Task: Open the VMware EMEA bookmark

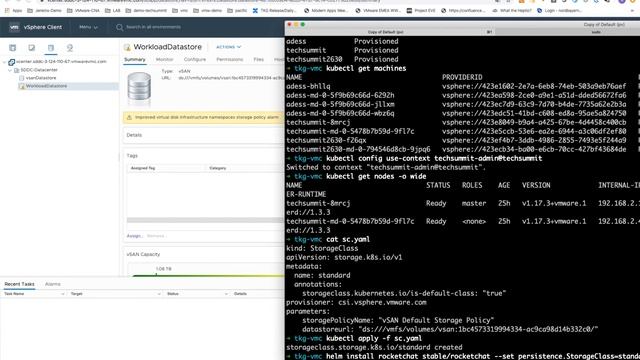Action: pos(378,11)
